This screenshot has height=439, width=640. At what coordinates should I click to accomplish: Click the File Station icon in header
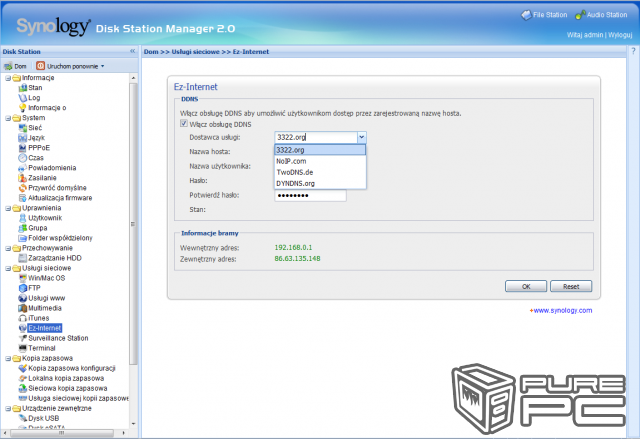pos(526,15)
